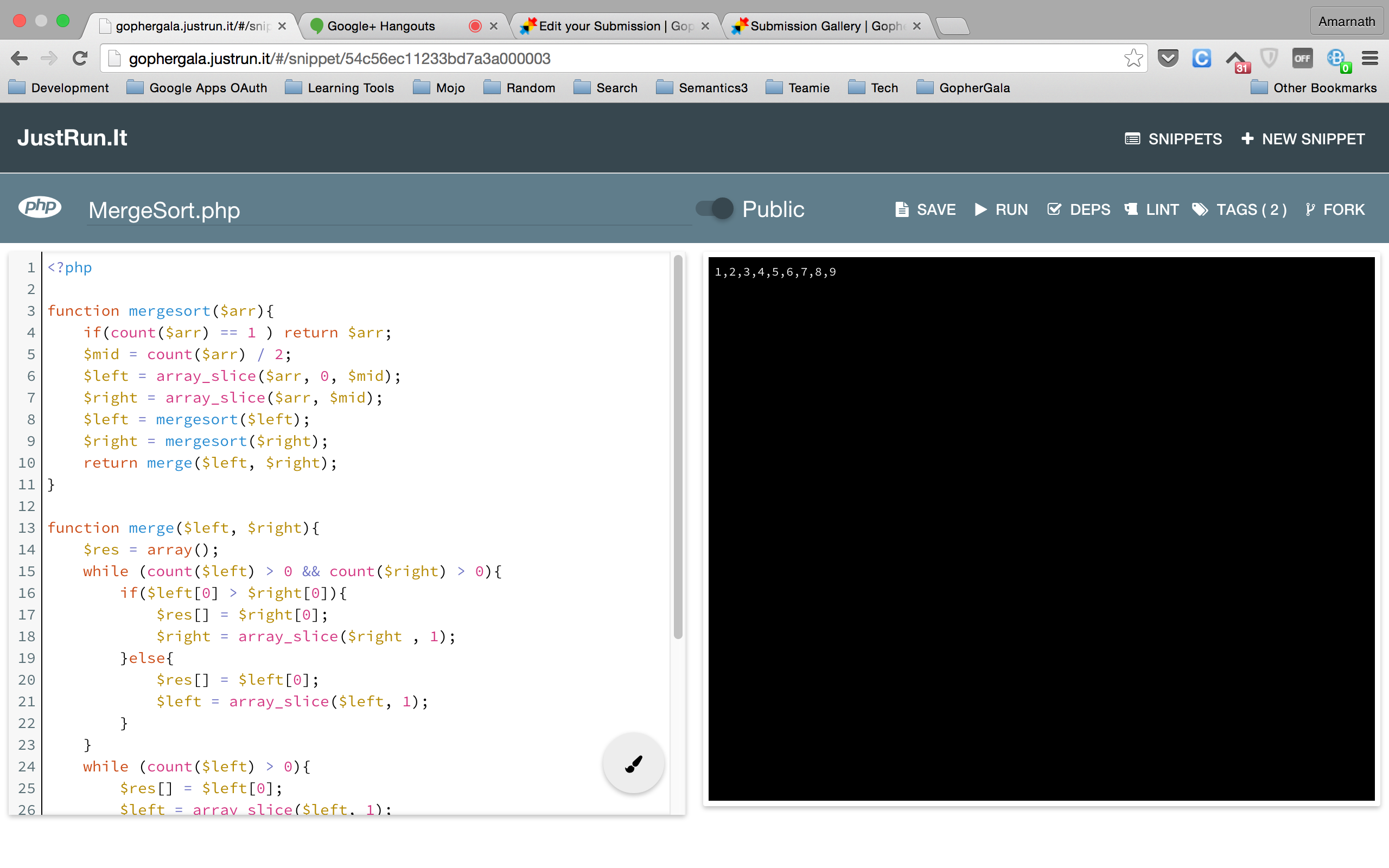Bookmark page with the star icon
1389x868 pixels.
click(x=1133, y=58)
